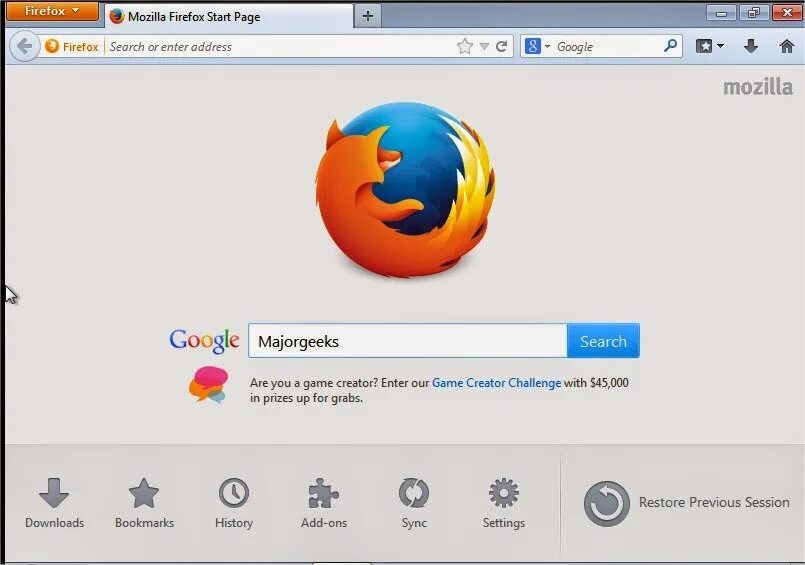This screenshot has width=805, height=565.
Task: Close the Firefox window
Action: (x=787, y=12)
